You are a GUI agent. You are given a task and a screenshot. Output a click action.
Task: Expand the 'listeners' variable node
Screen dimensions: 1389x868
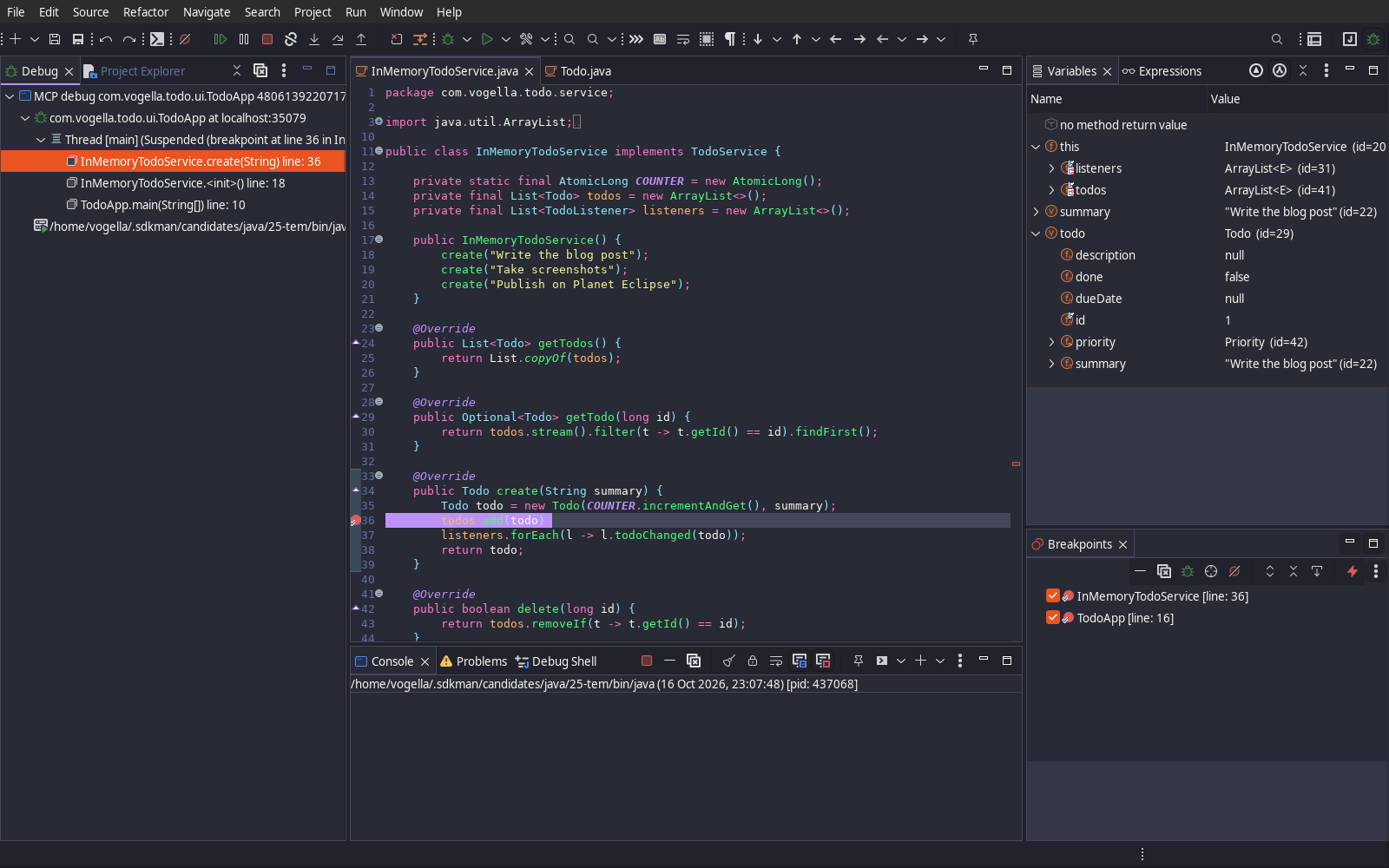coord(1051,168)
